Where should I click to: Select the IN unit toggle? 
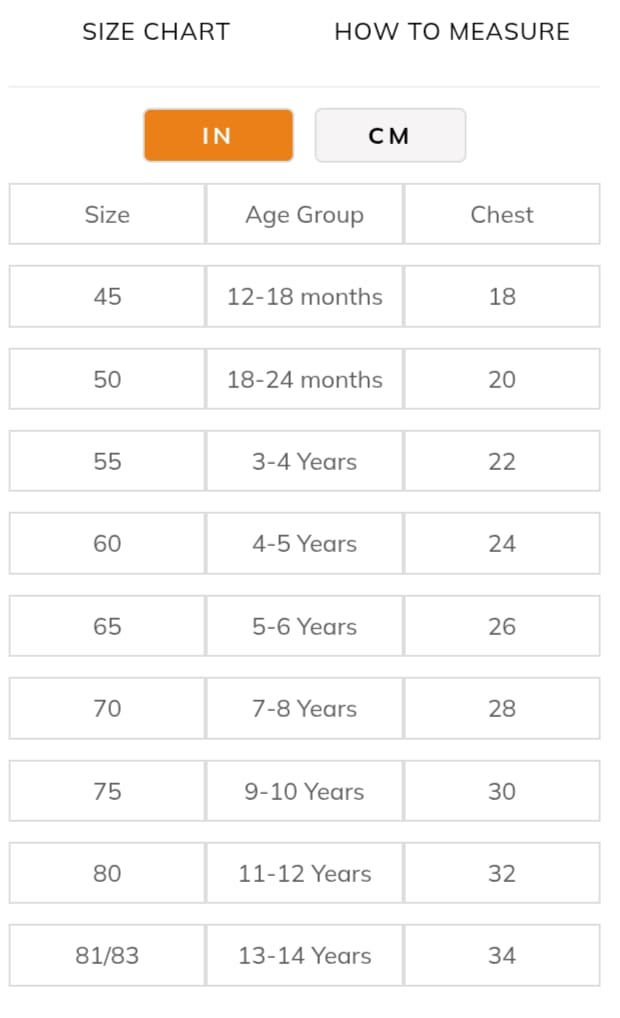[x=218, y=136]
